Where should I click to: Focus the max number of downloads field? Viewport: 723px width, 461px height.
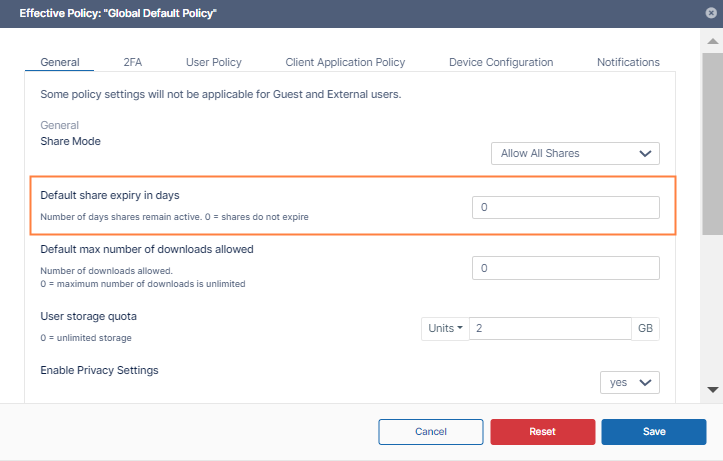(565, 268)
